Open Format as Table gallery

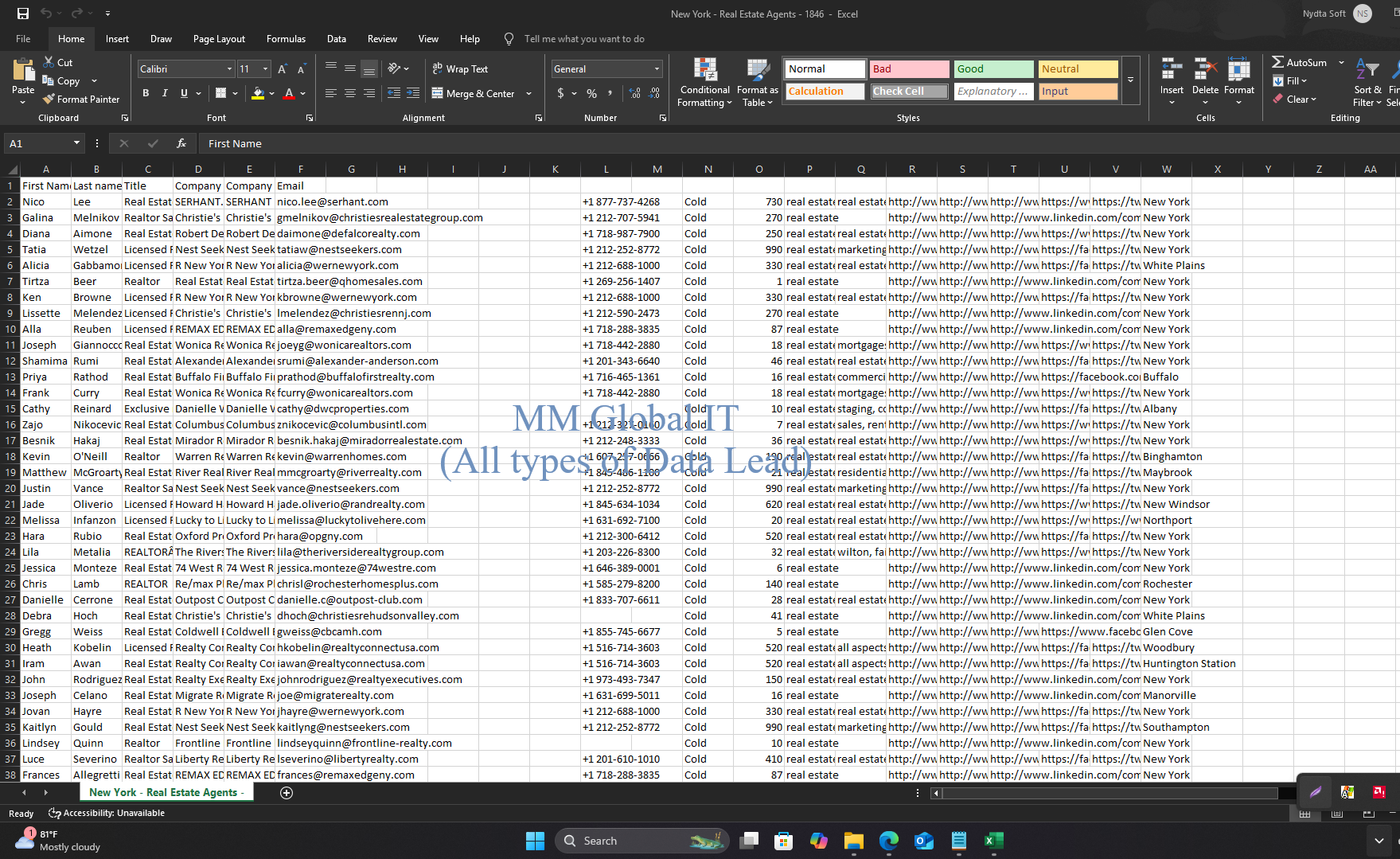757,83
